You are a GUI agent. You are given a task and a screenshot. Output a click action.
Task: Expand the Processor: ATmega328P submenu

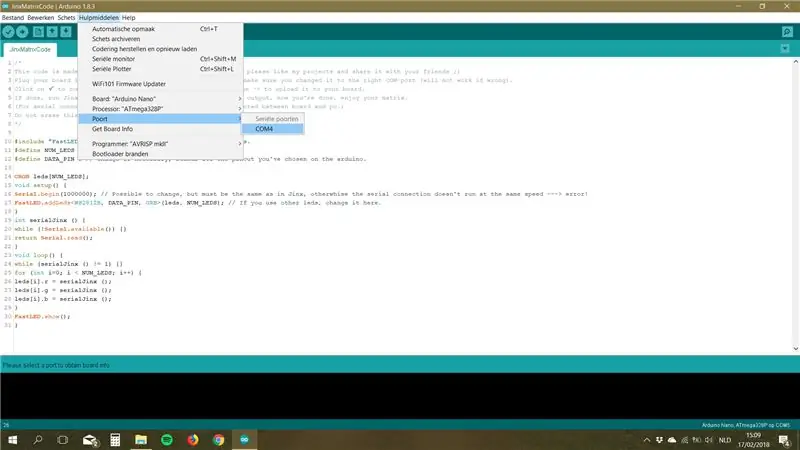[160, 109]
